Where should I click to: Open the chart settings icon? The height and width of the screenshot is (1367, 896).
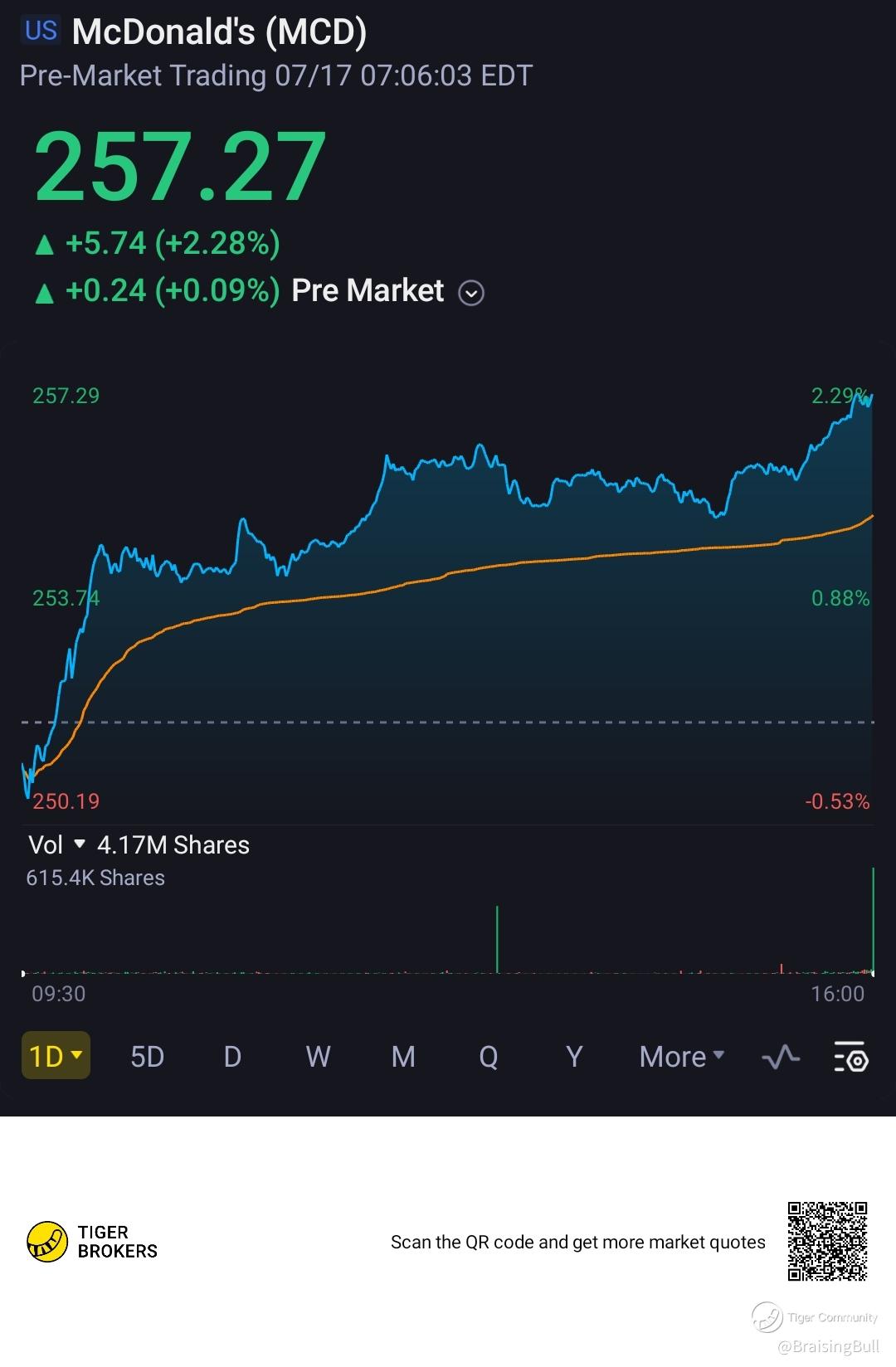pos(850,1057)
